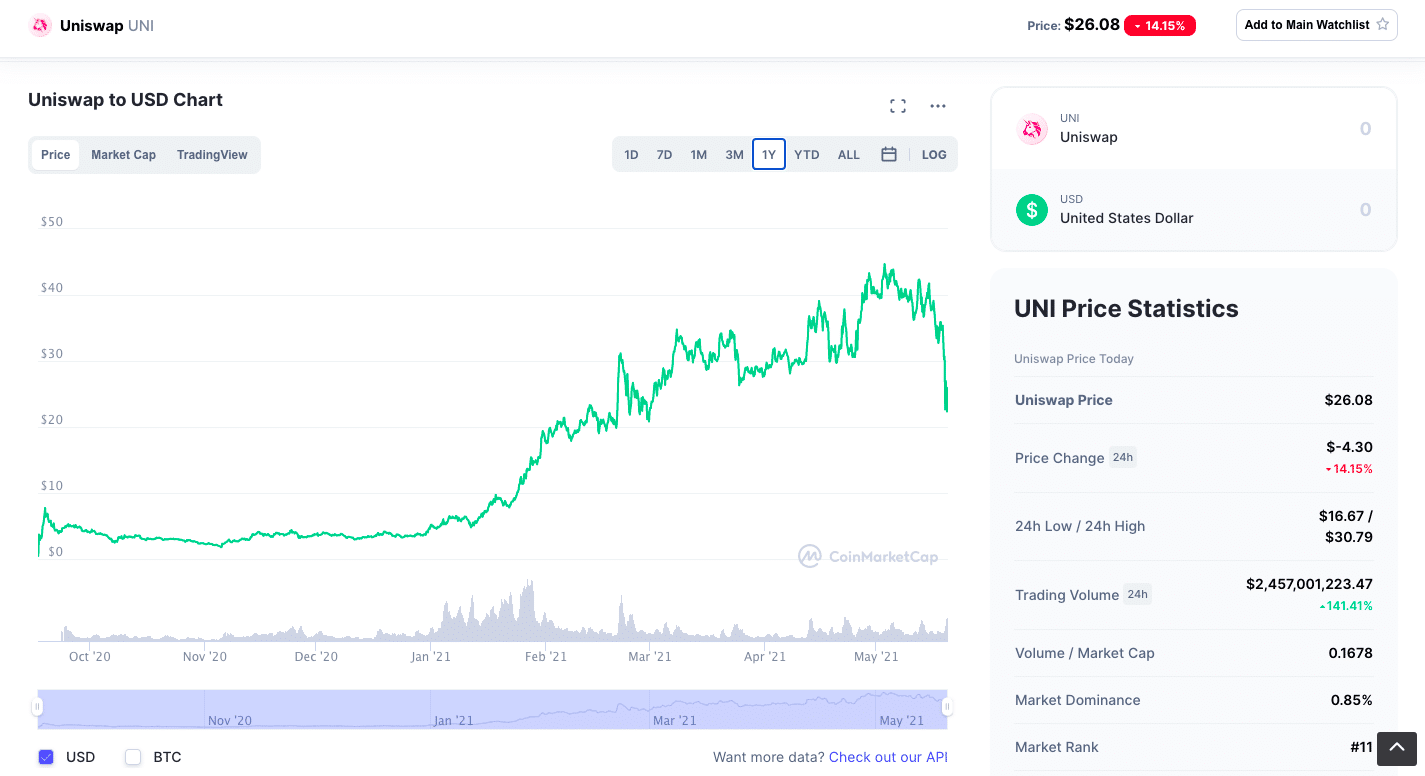Click the UNI amount input field
This screenshot has height=776, width=1425.
pos(1300,129)
